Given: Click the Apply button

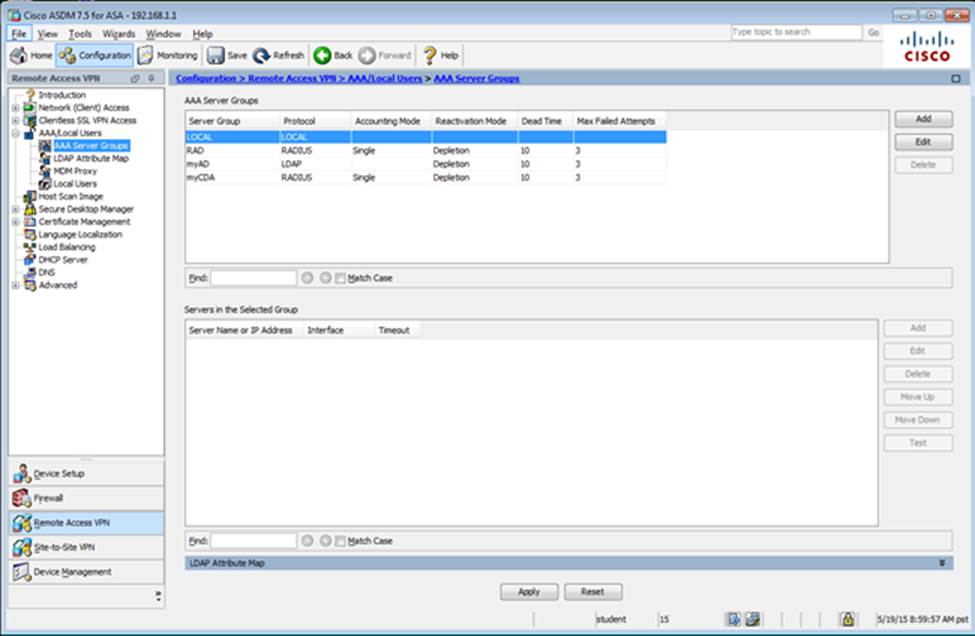Looking at the screenshot, I should pyautogui.click(x=529, y=592).
